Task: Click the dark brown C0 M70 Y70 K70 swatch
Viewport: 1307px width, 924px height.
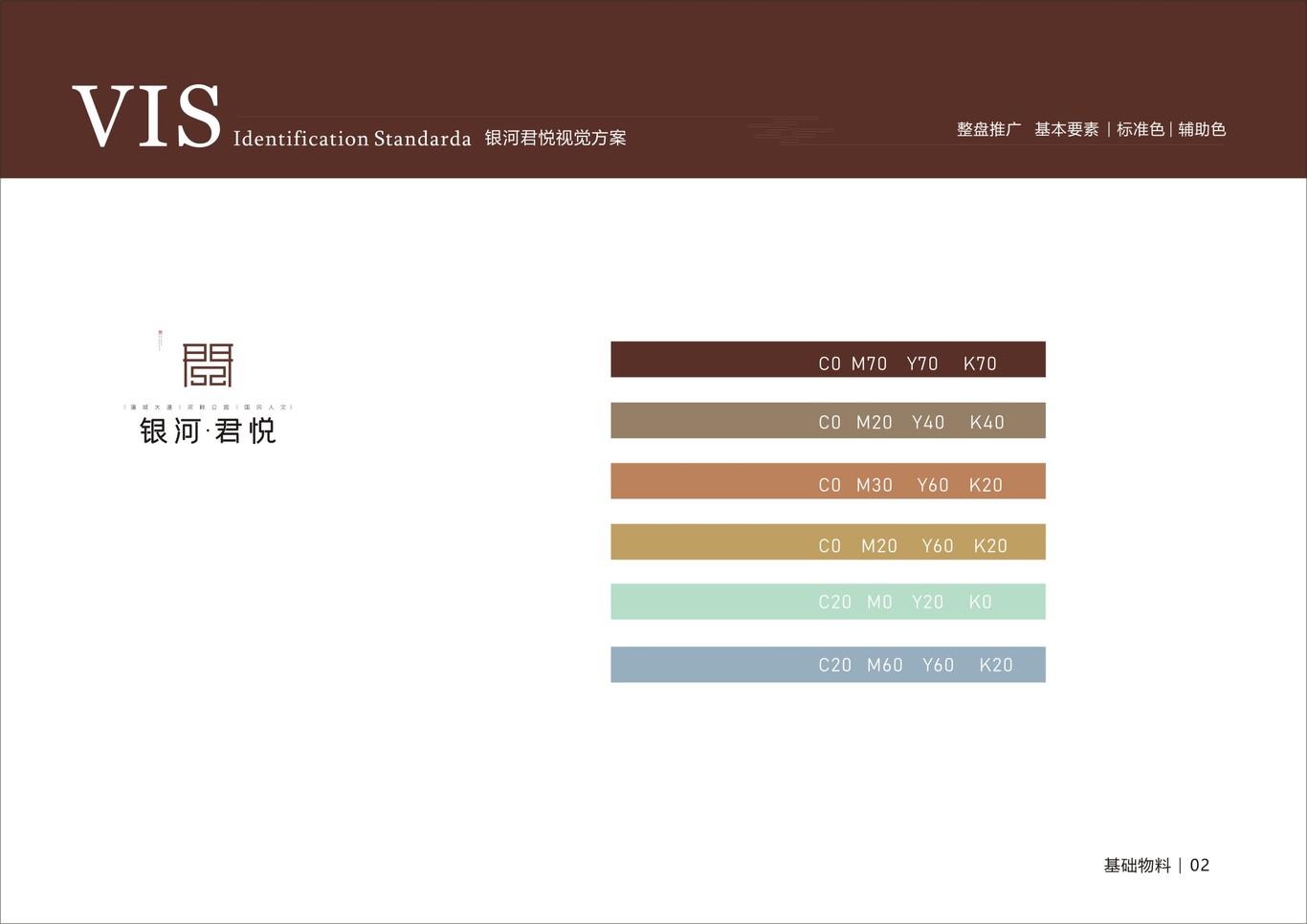Action: 828,360
